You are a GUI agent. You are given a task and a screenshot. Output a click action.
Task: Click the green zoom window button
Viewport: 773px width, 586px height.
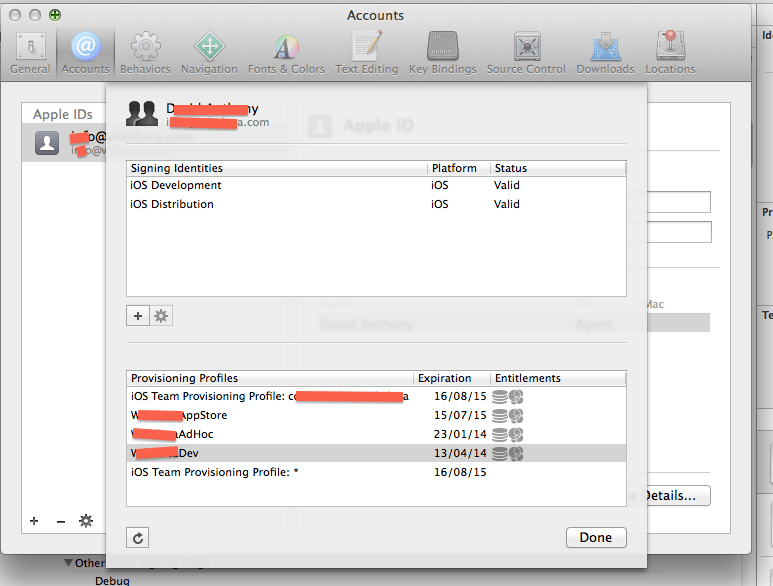point(55,15)
